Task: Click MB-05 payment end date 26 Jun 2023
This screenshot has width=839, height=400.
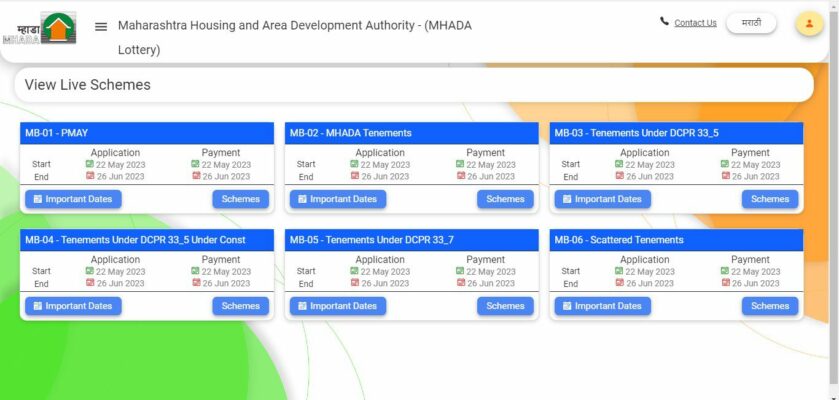Action: point(491,283)
